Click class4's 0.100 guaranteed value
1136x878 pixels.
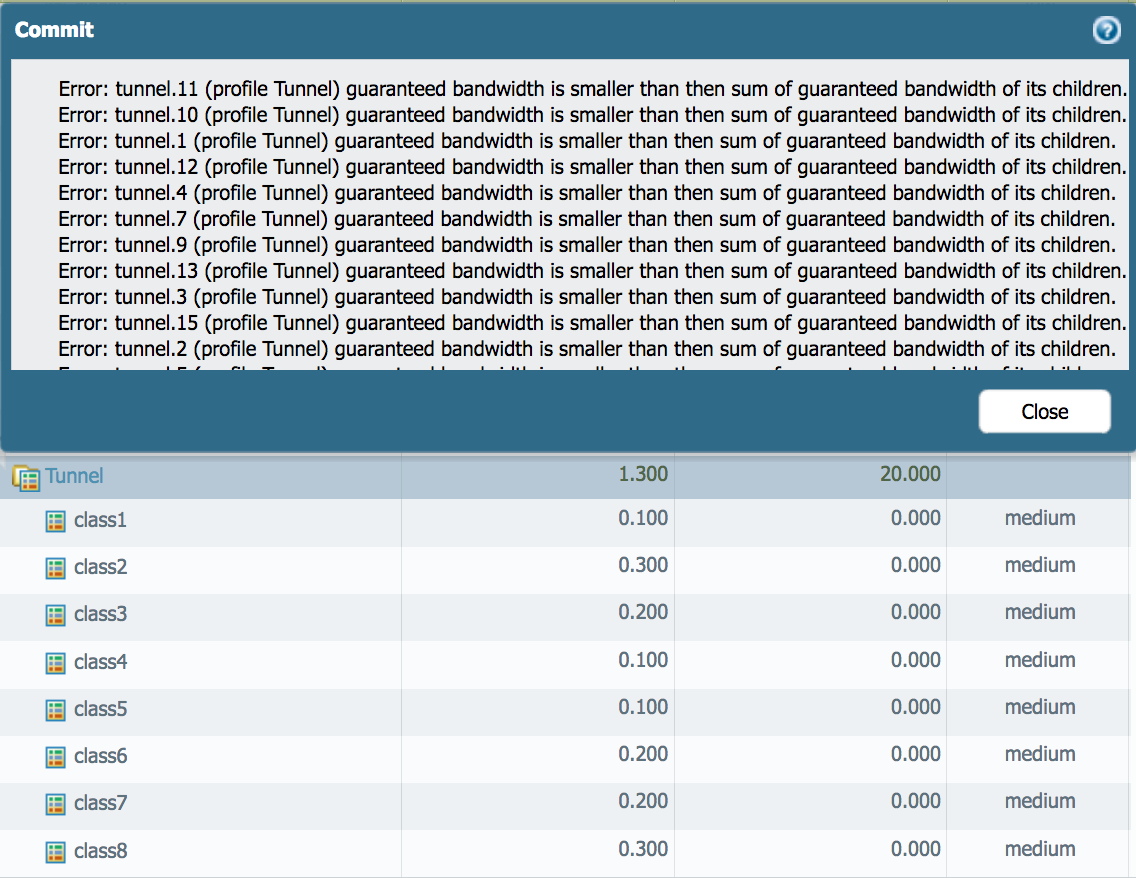(643, 660)
